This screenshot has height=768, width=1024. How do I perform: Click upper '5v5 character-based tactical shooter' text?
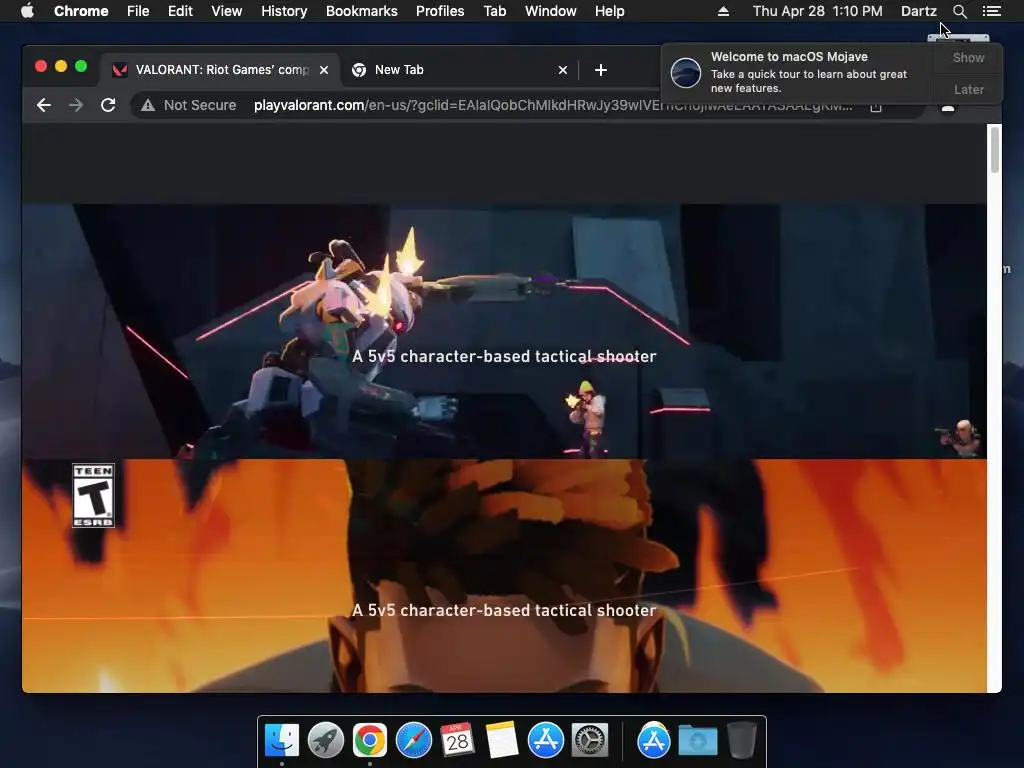click(504, 356)
